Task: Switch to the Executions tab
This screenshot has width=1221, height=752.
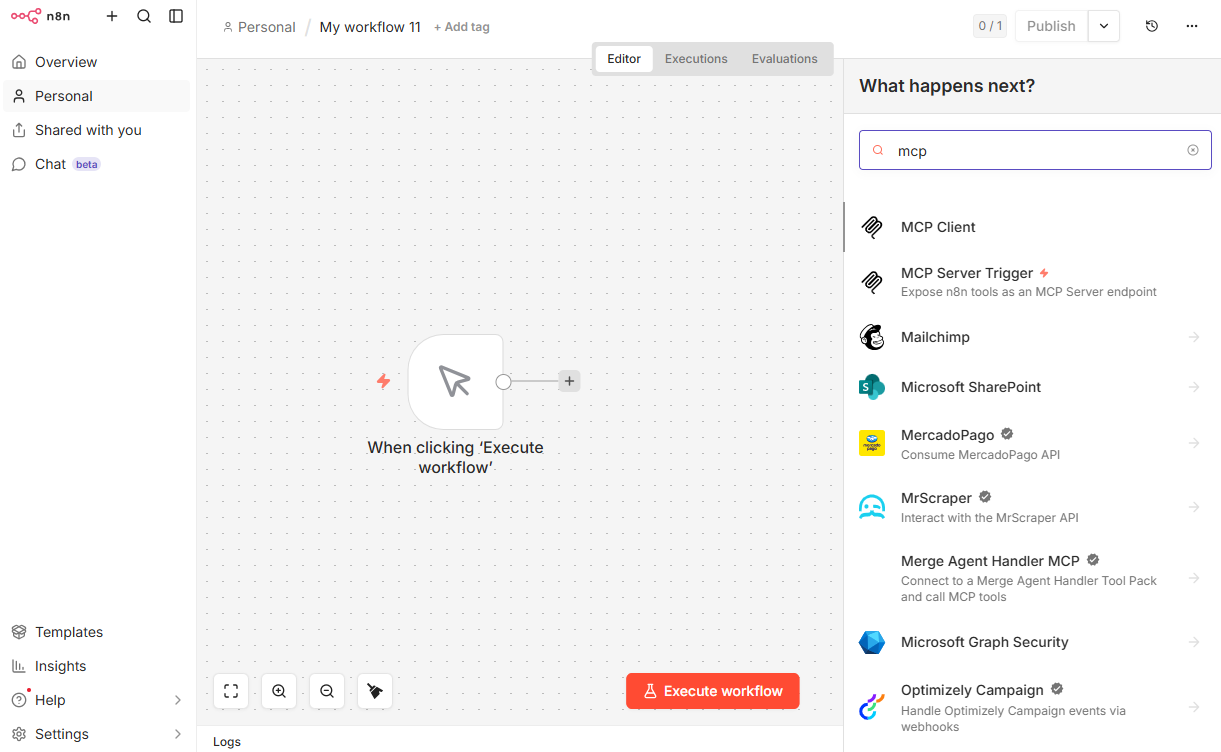Action: [696, 59]
